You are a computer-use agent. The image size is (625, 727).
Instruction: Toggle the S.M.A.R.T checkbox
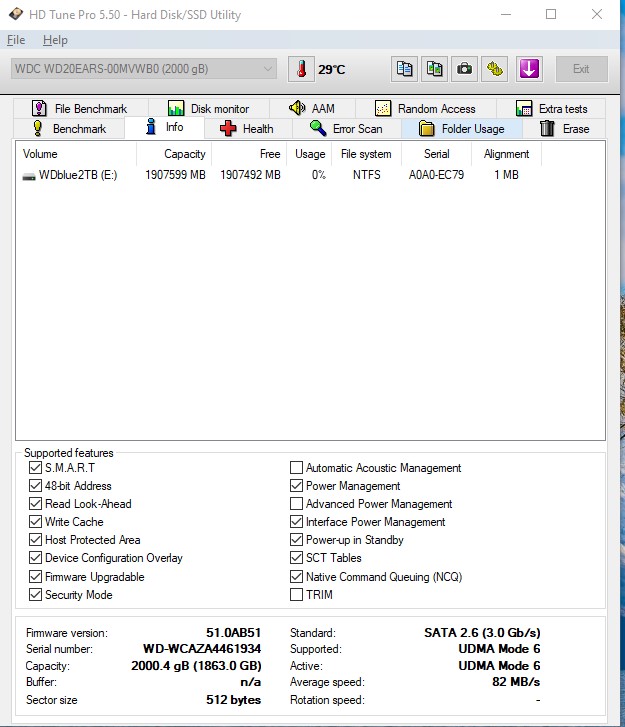click(35, 467)
